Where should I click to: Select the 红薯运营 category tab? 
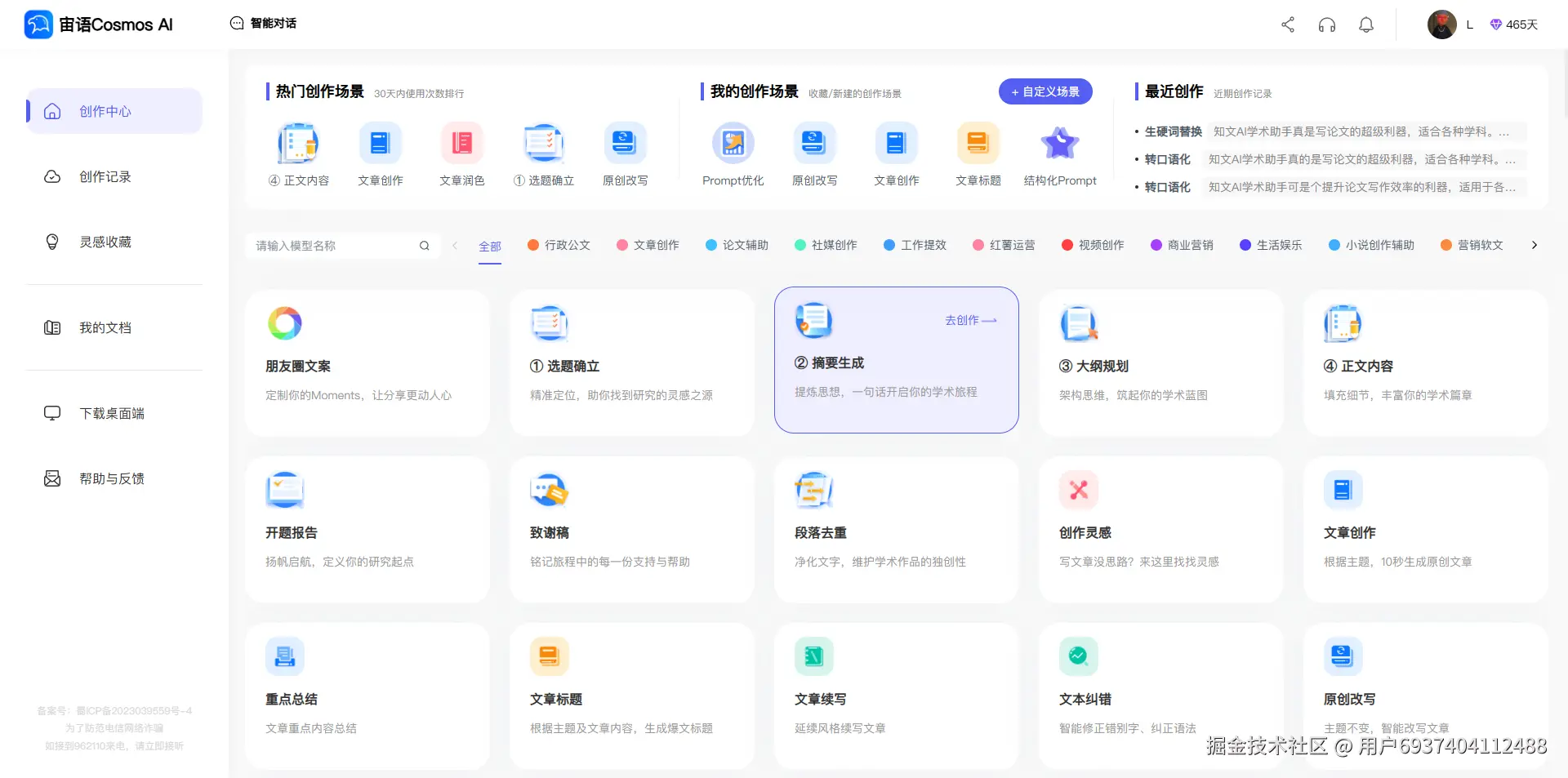click(1004, 245)
